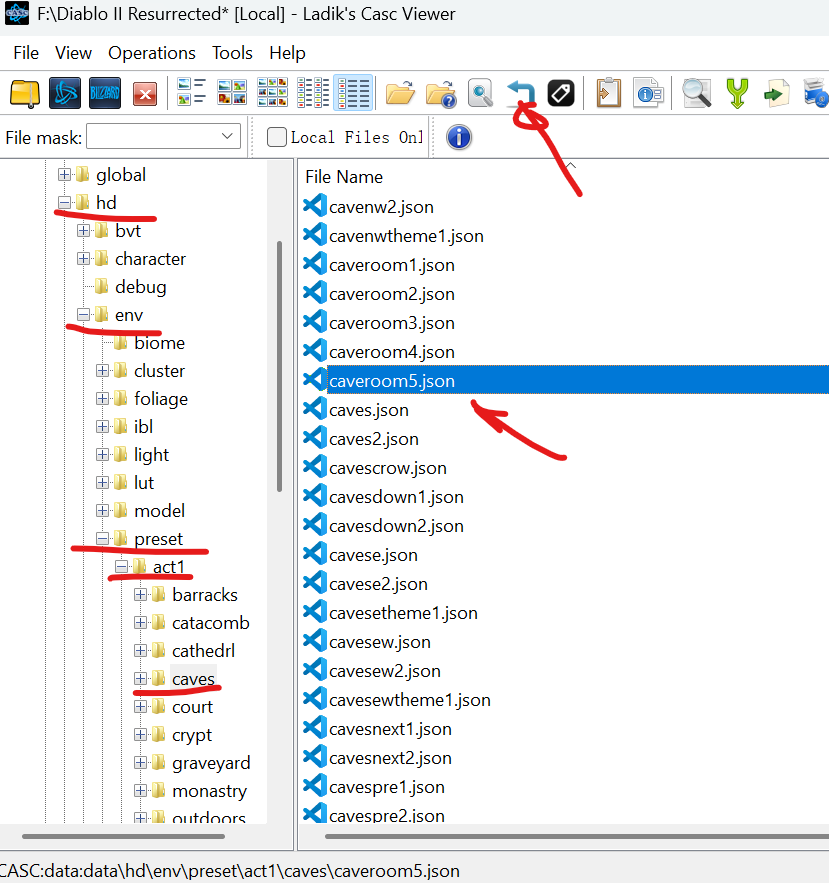Viewport: 829px width, 883px height.
Task: Click the black tag icon
Action: pyautogui.click(x=561, y=93)
